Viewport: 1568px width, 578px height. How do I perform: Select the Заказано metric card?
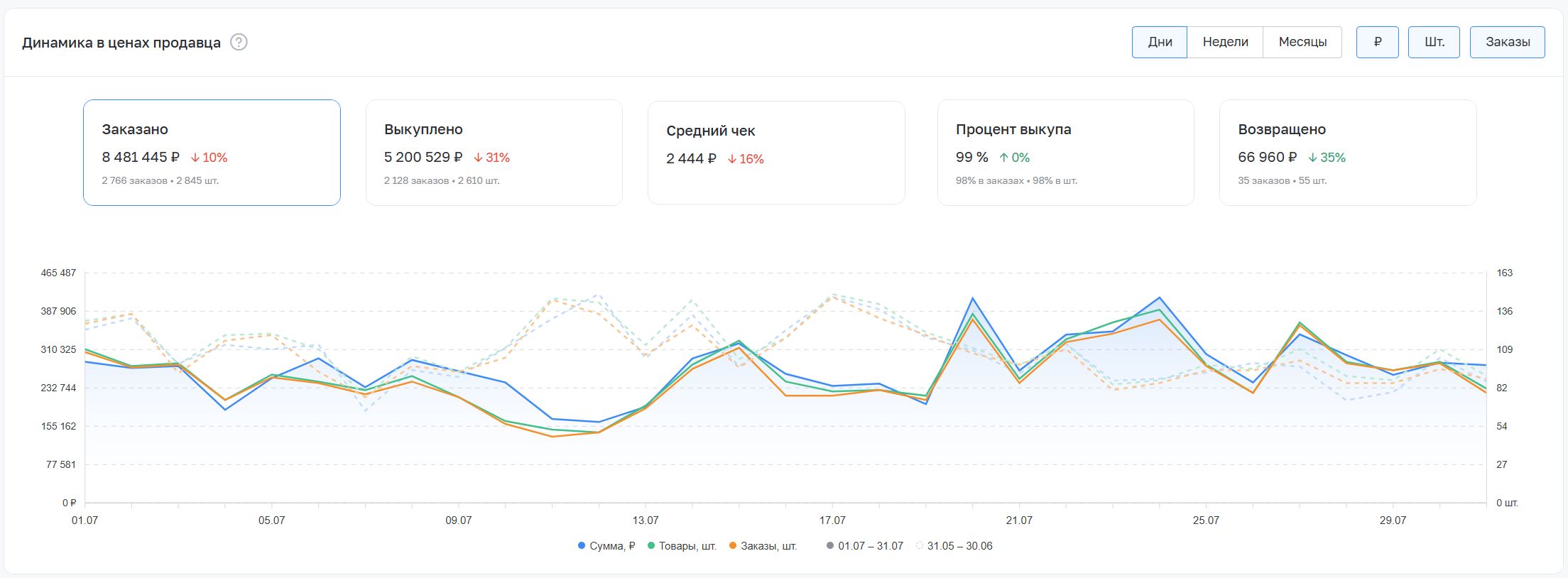[212, 153]
